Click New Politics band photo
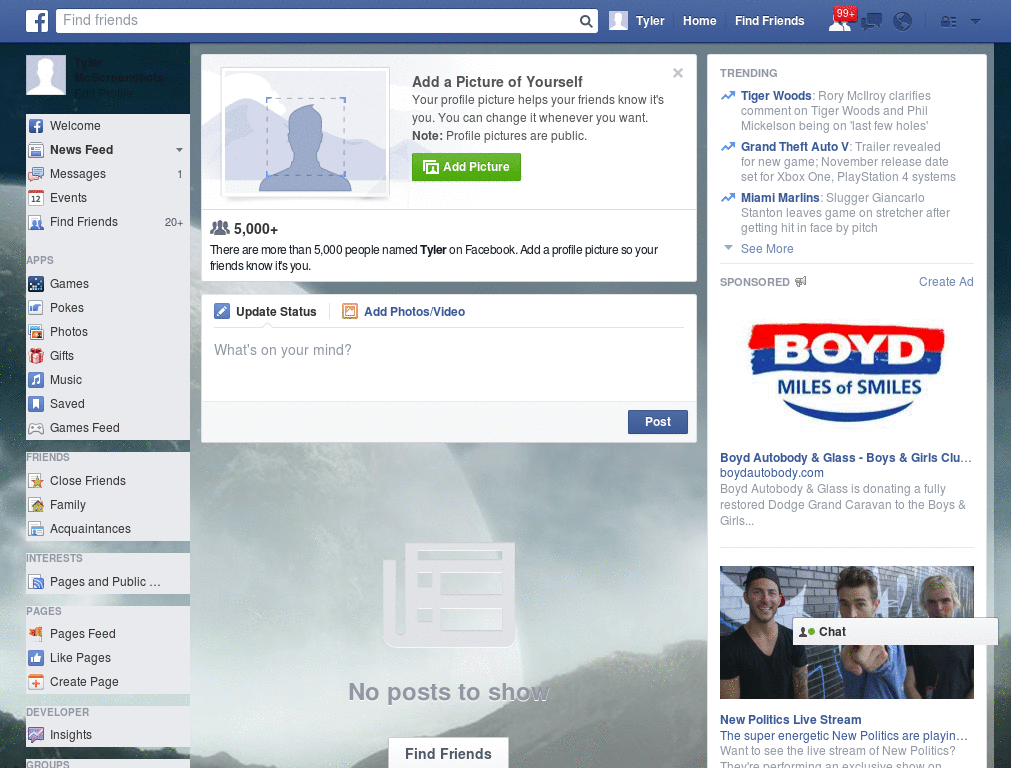Image resolution: width=1024 pixels, height=768 pixels. 846,632
